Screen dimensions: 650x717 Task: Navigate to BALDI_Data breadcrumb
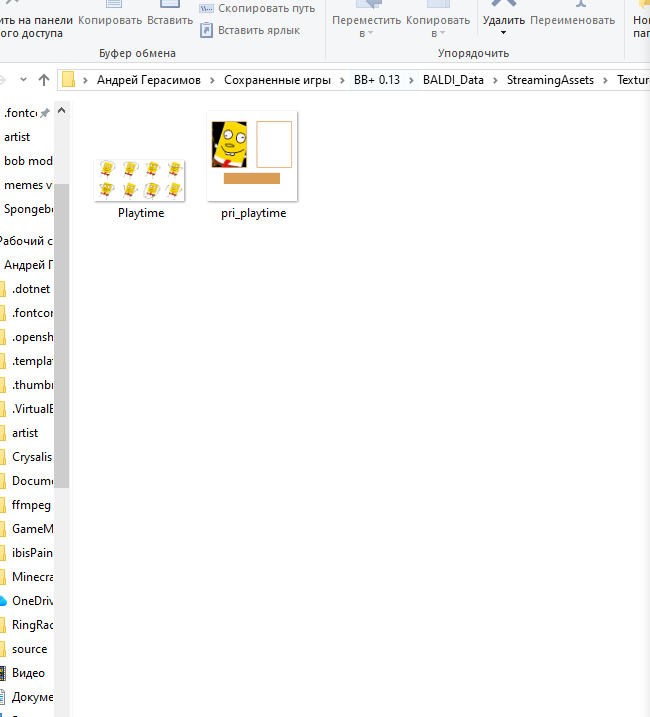(453, 80)
